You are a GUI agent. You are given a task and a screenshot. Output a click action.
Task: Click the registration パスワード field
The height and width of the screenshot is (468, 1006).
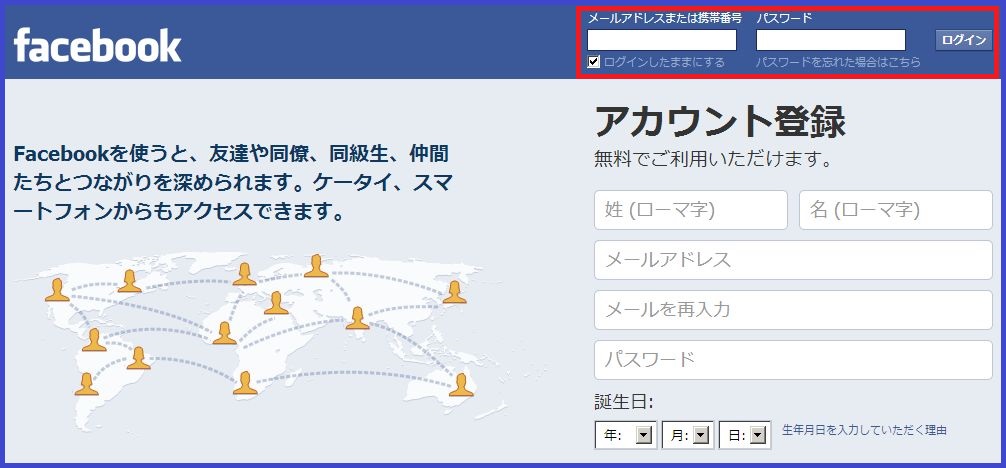point(794,360)
